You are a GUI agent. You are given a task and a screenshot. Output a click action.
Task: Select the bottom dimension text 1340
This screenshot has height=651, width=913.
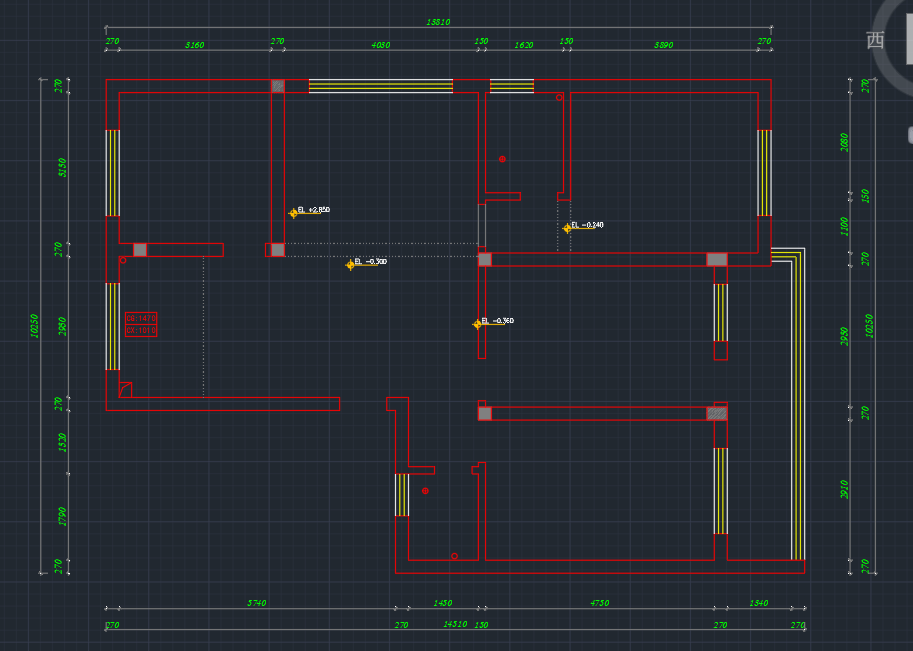(759, 603)
